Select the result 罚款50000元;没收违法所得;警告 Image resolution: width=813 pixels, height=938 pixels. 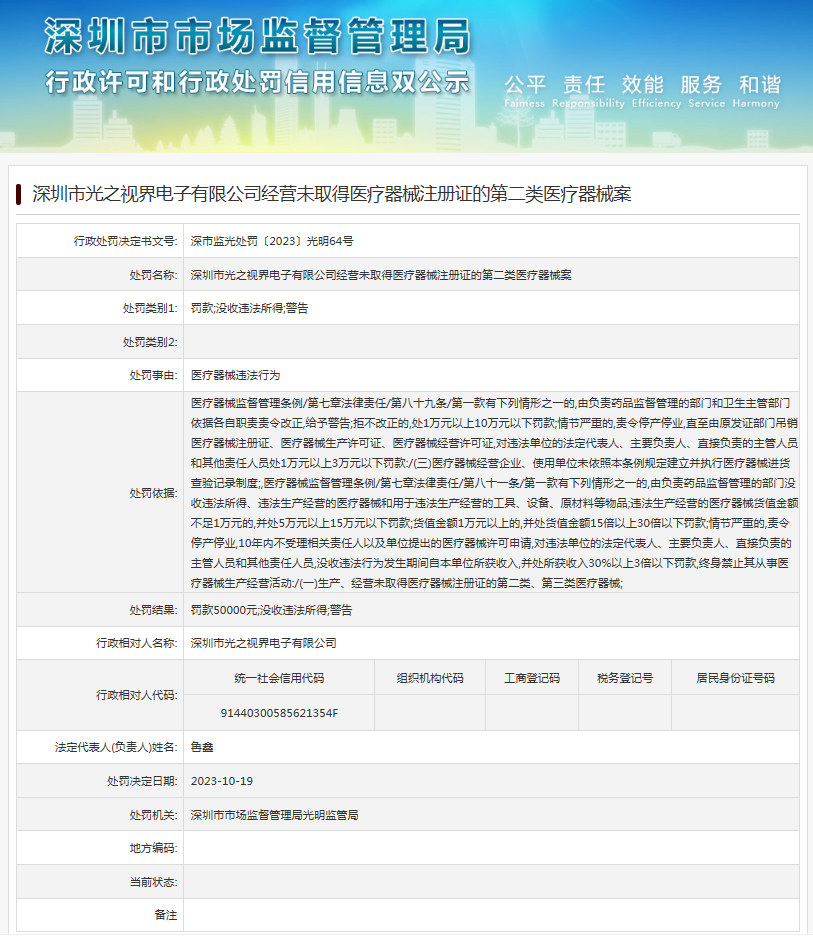[272, 610]
